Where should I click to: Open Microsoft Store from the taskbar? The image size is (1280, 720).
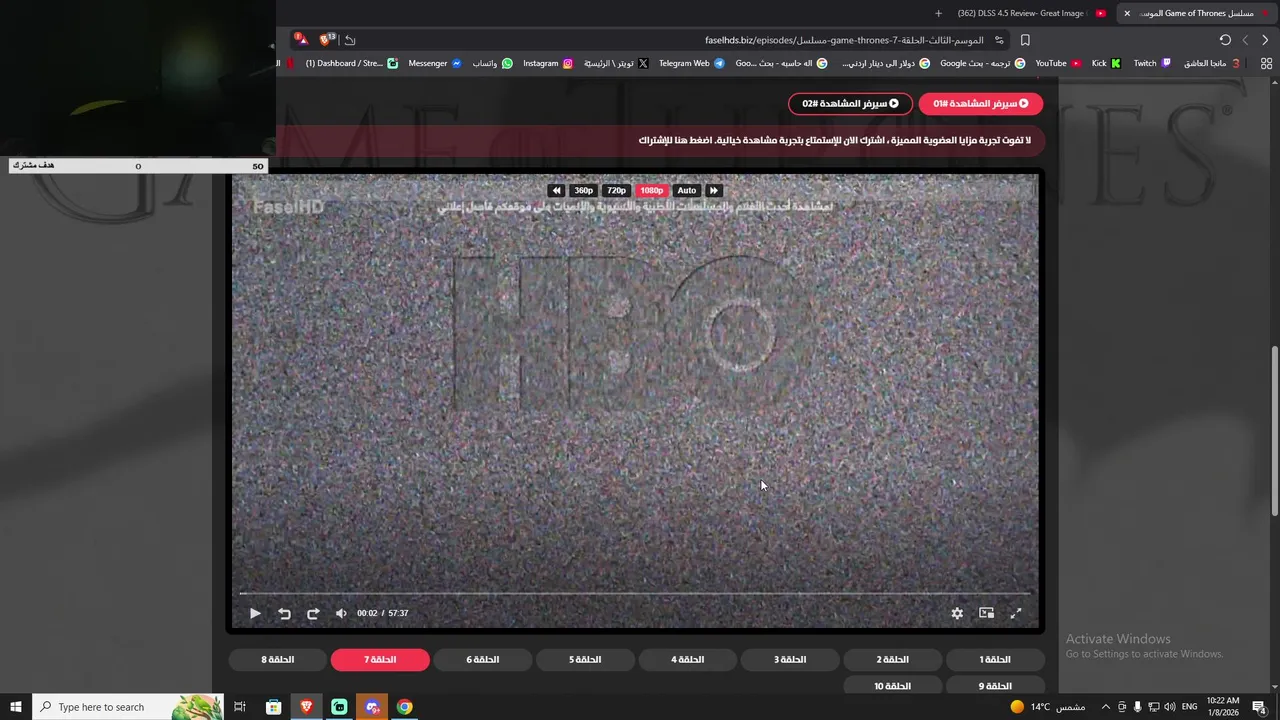pyautogui.click(x=273, y=707)
